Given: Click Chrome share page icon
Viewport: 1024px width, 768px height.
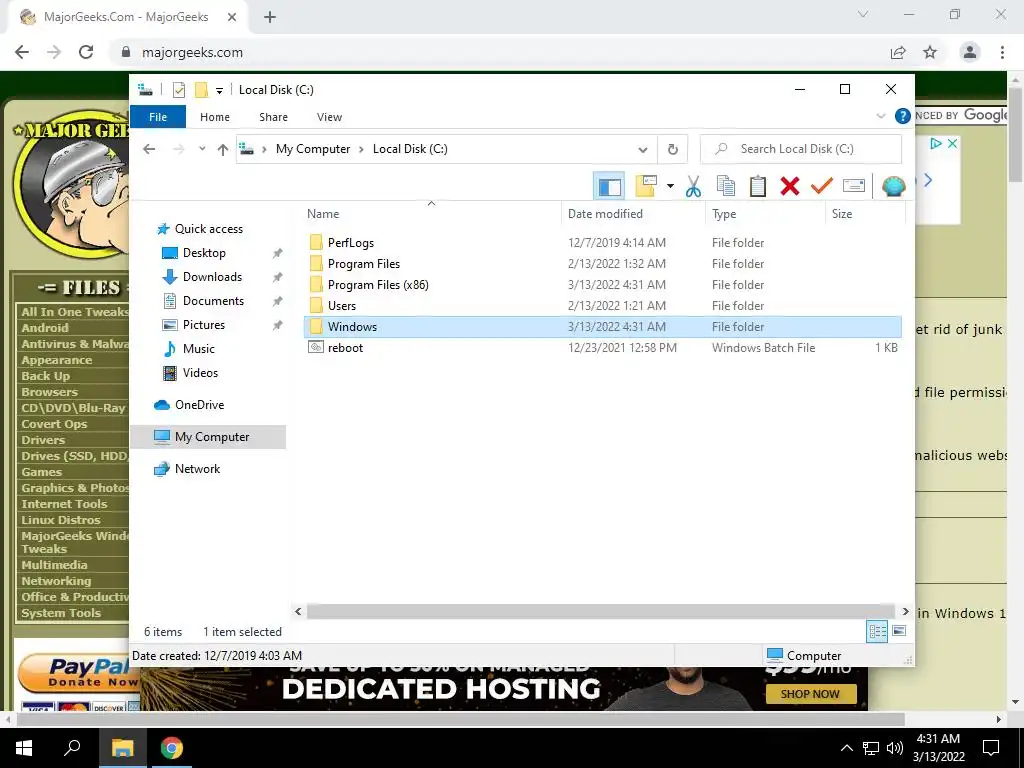Looking at the screenshot, I should pyautogui.click(x=898, y=52).
